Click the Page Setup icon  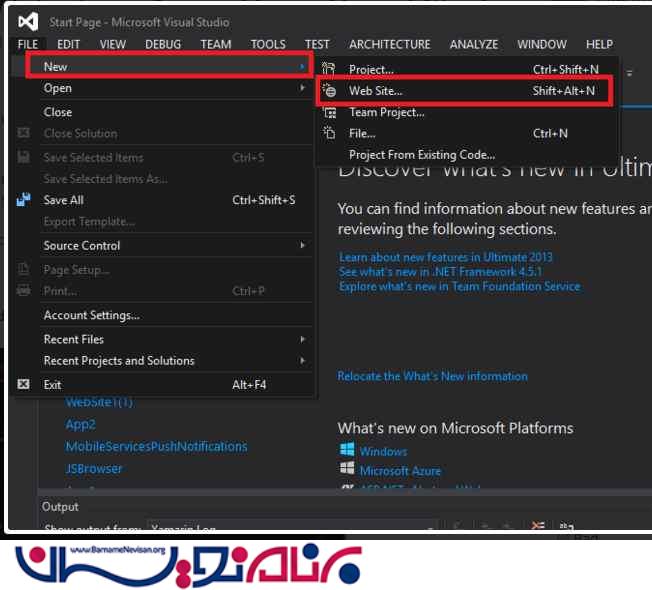[x=24, y=269]
